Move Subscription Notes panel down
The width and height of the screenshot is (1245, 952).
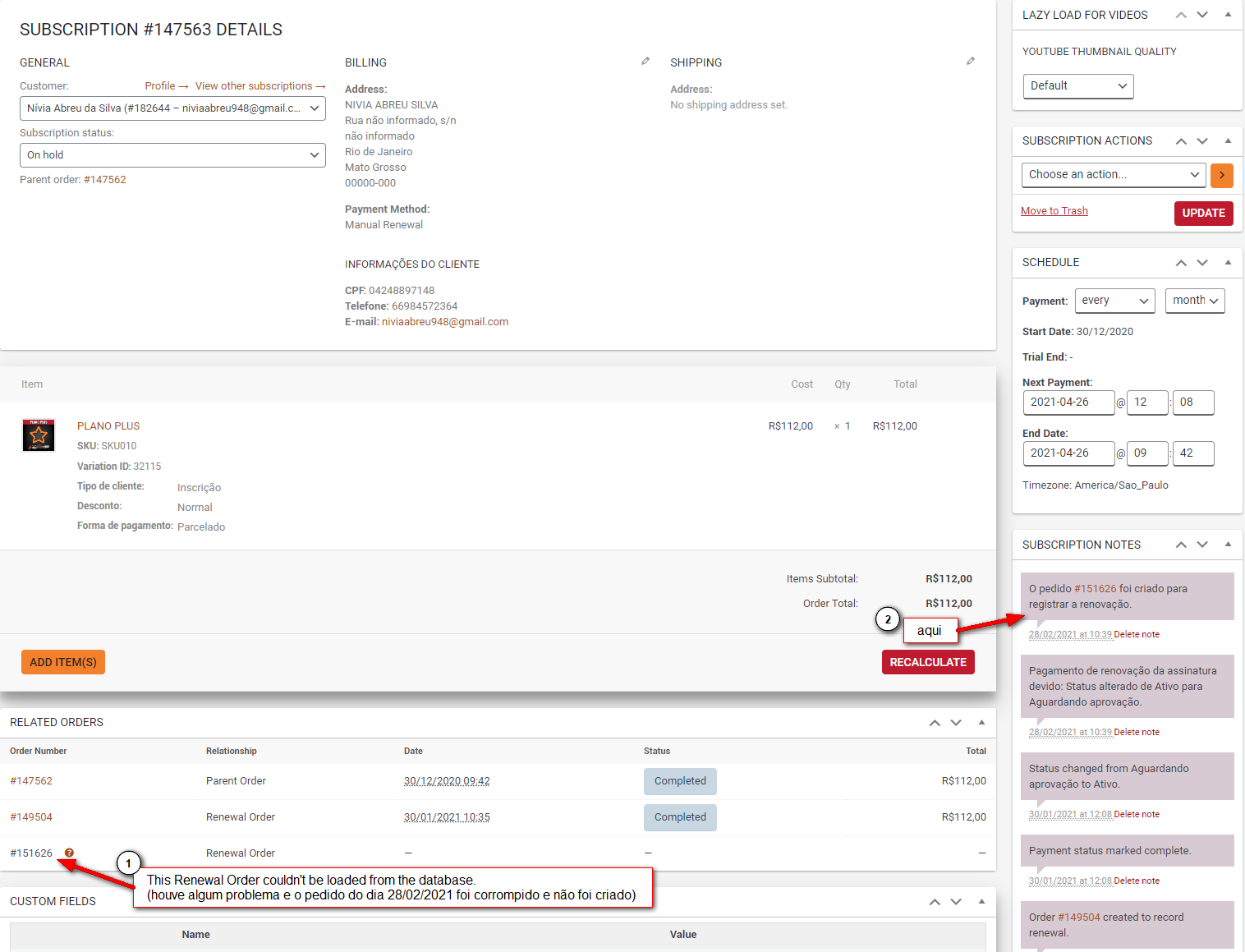point(1202,545)
